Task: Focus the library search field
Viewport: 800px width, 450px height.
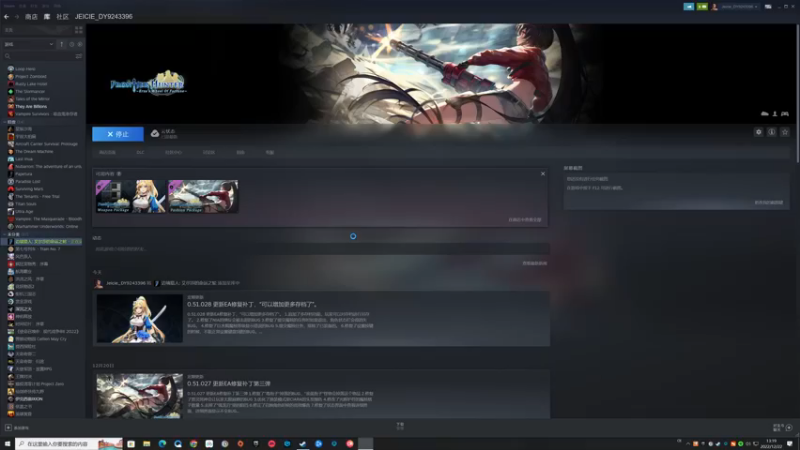Action: [38, 56]
